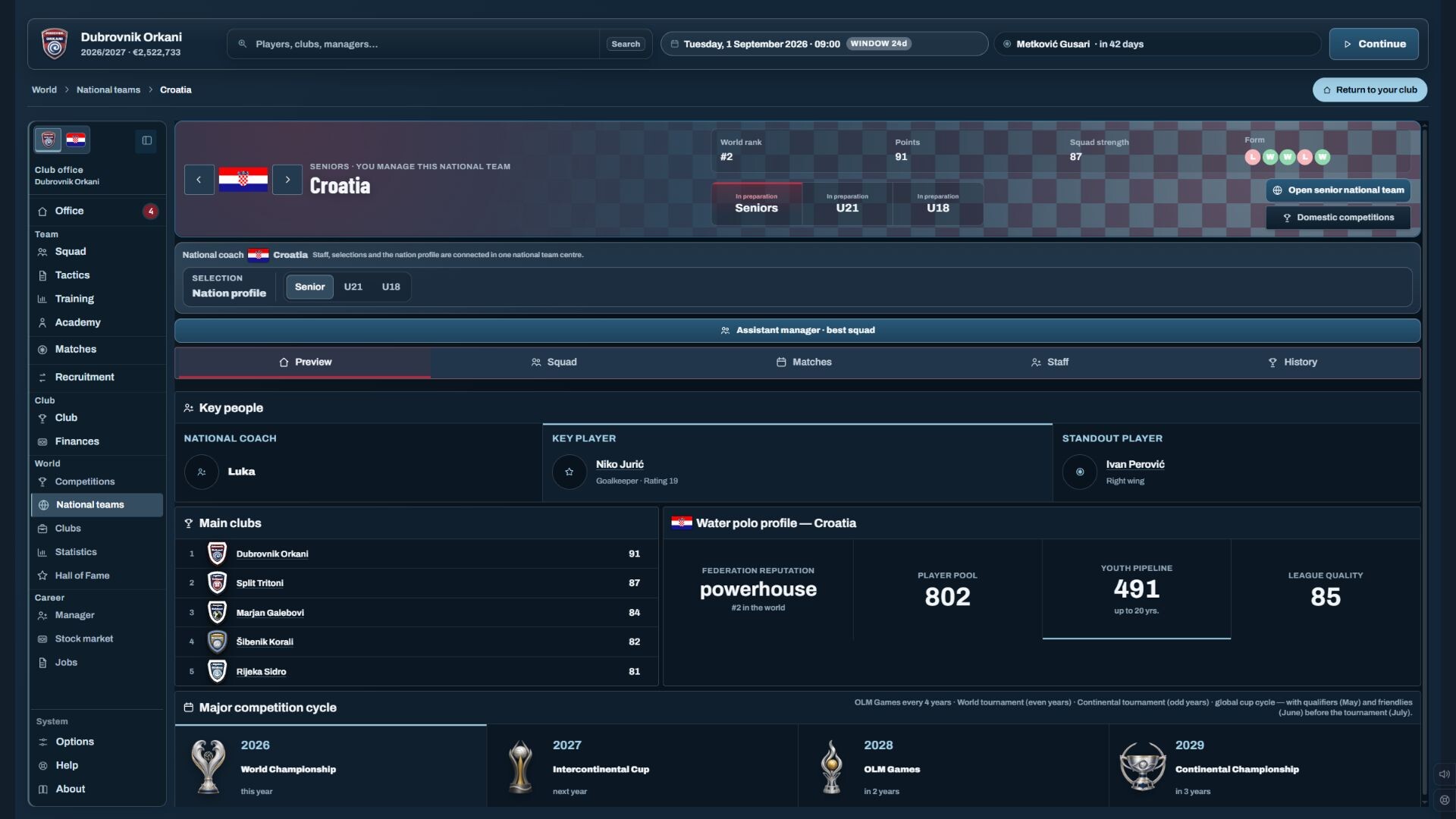Click the Domestic competitions button
The image size is (1456, 819).
point(1338,218)
